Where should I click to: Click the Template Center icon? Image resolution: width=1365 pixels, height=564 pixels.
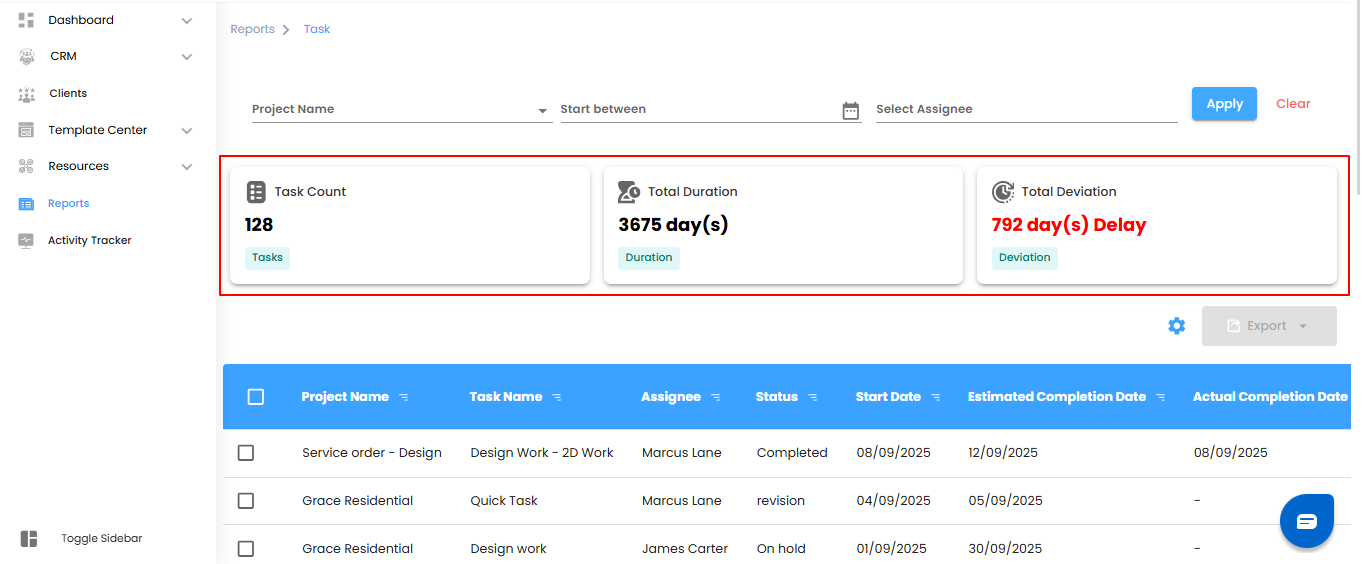click(26, 131)
